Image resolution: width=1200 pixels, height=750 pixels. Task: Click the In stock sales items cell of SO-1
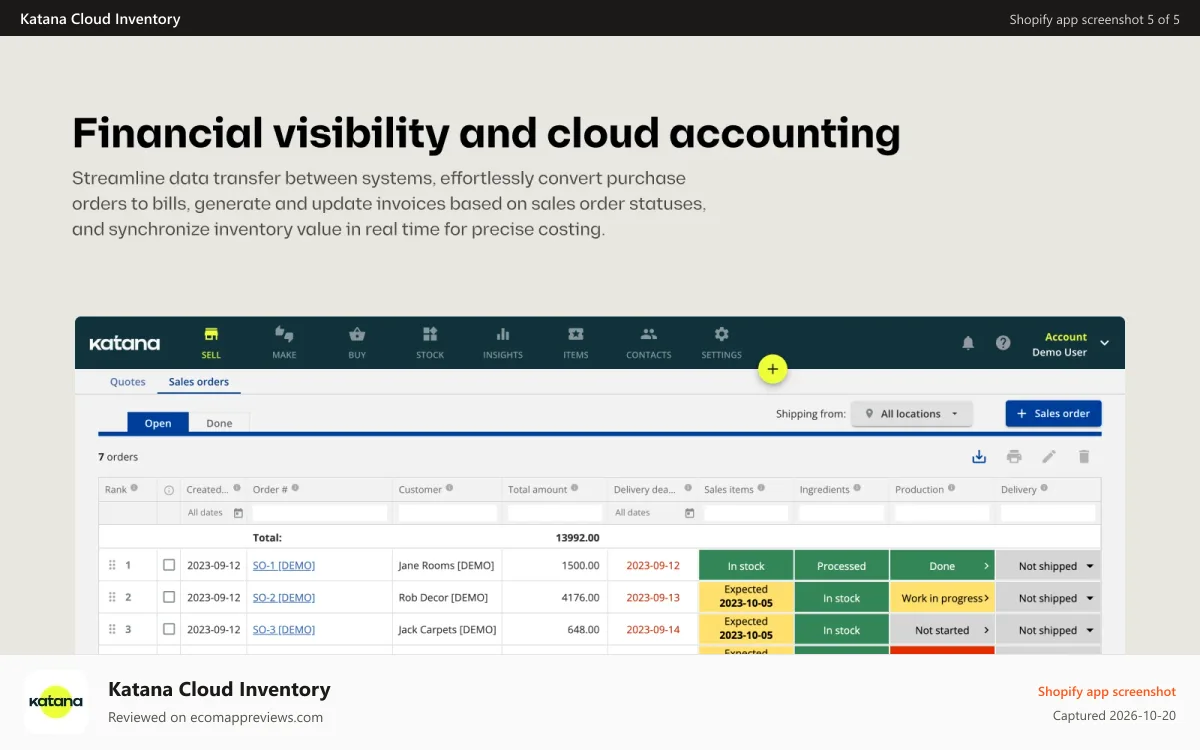pos(746,566)
